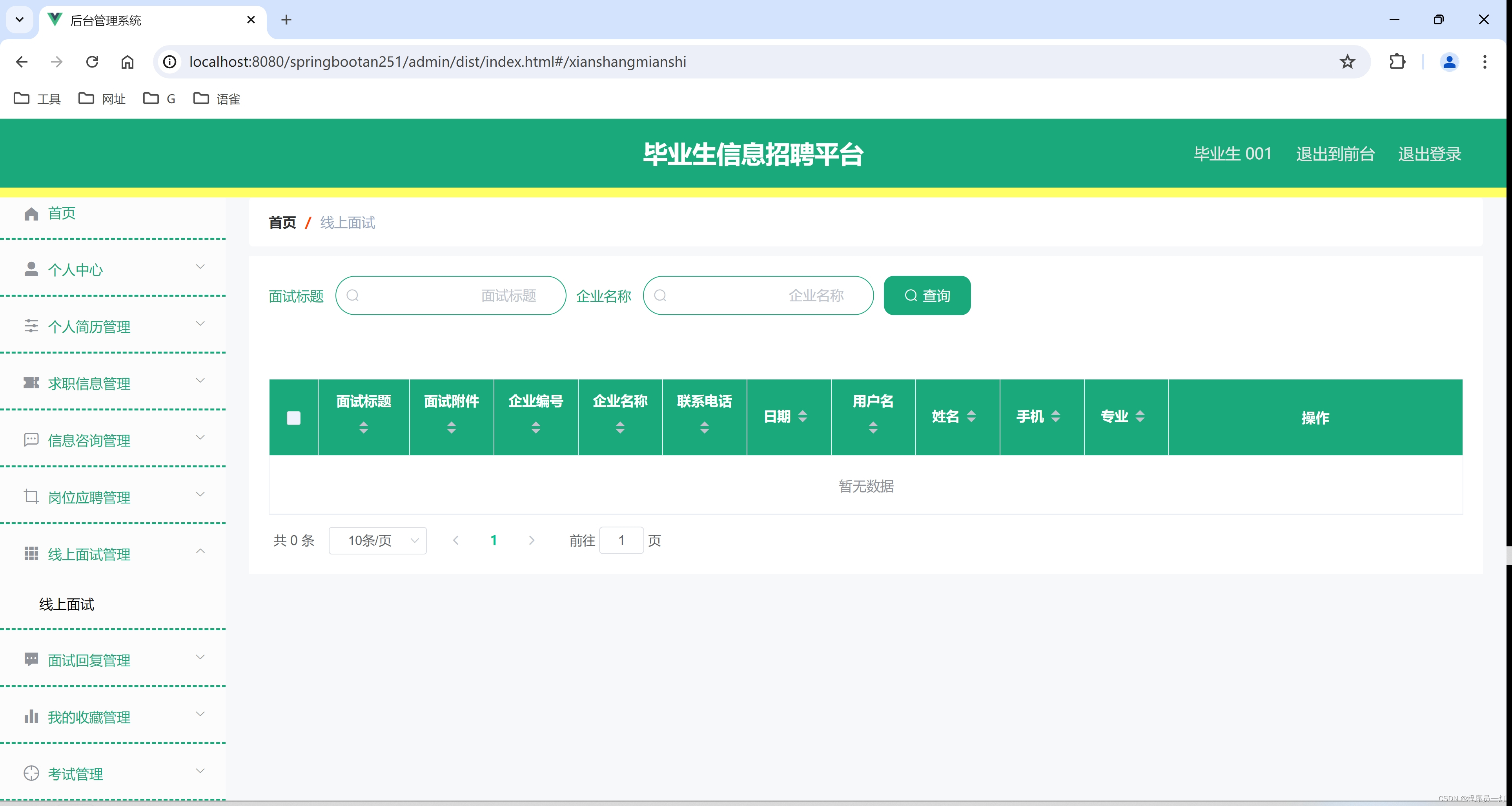
Task: Open the Chrome profile avatar
Action: pyautogui.click(x=1449, y=62)
